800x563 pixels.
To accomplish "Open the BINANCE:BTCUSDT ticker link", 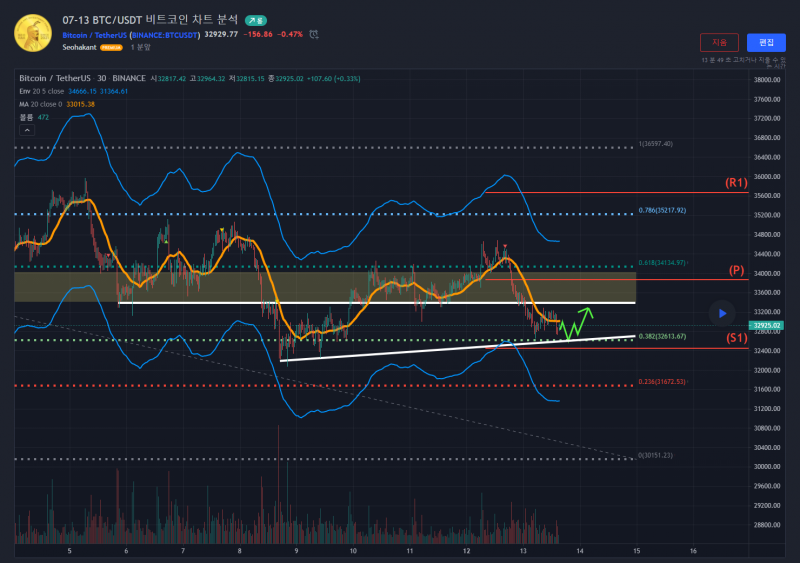I will (x=164, y=34).
